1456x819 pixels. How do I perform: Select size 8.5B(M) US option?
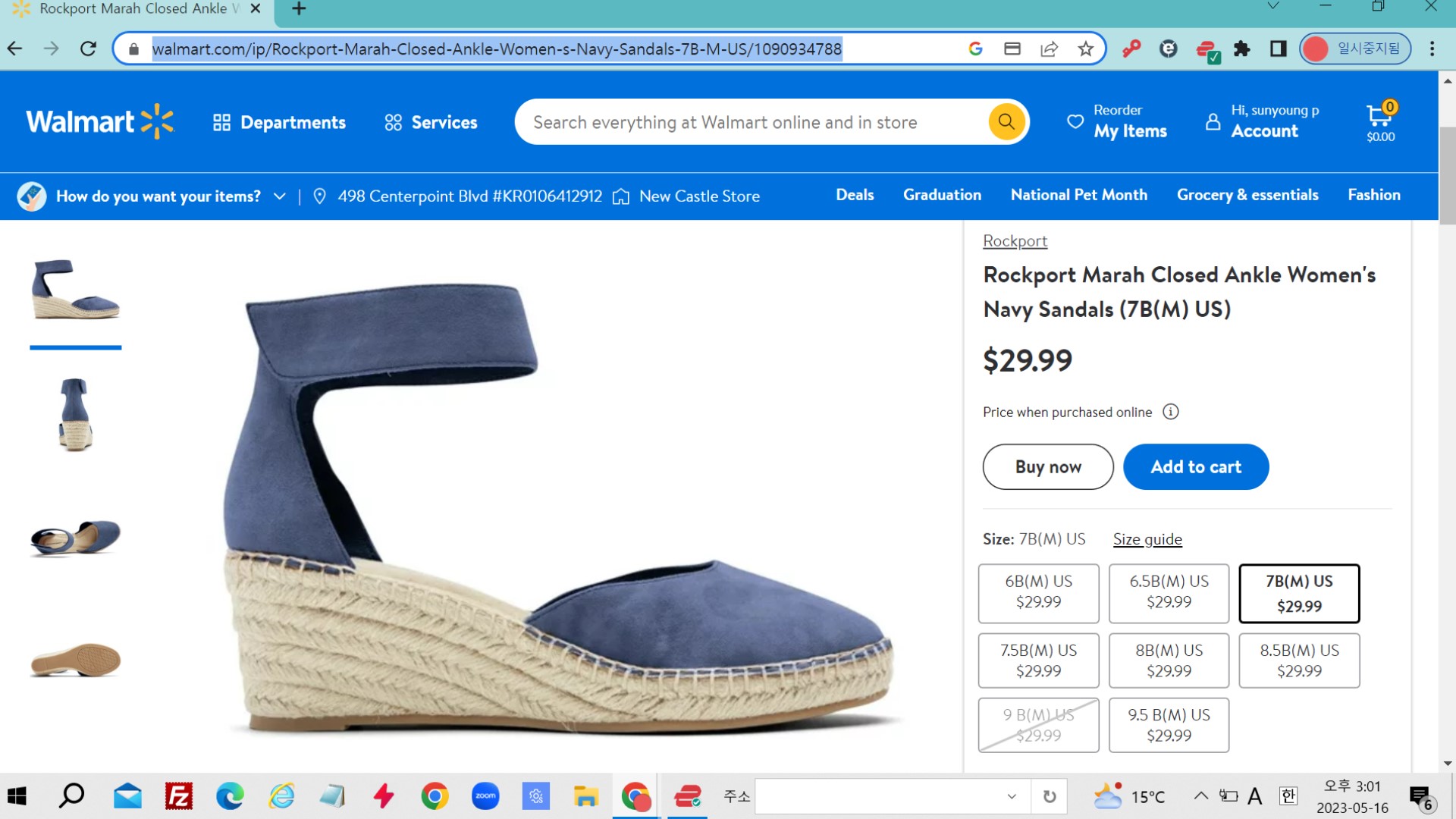(1299, 661)
